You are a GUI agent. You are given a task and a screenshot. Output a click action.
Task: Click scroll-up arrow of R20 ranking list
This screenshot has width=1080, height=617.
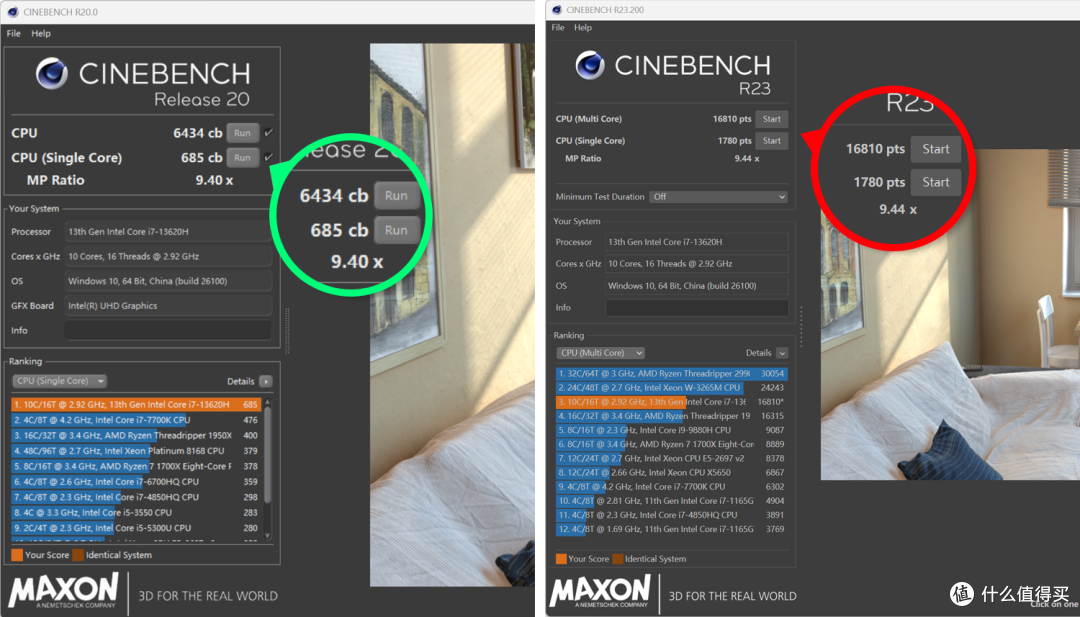click(x=267, y=402)
